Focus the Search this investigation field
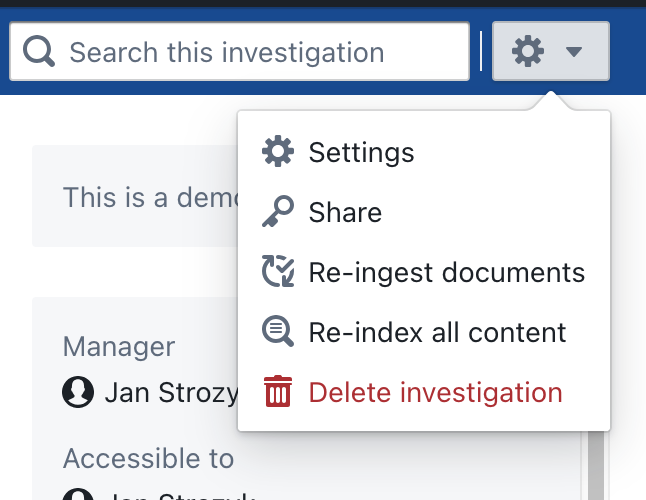646x500 pixels. [x=239, y=51]
